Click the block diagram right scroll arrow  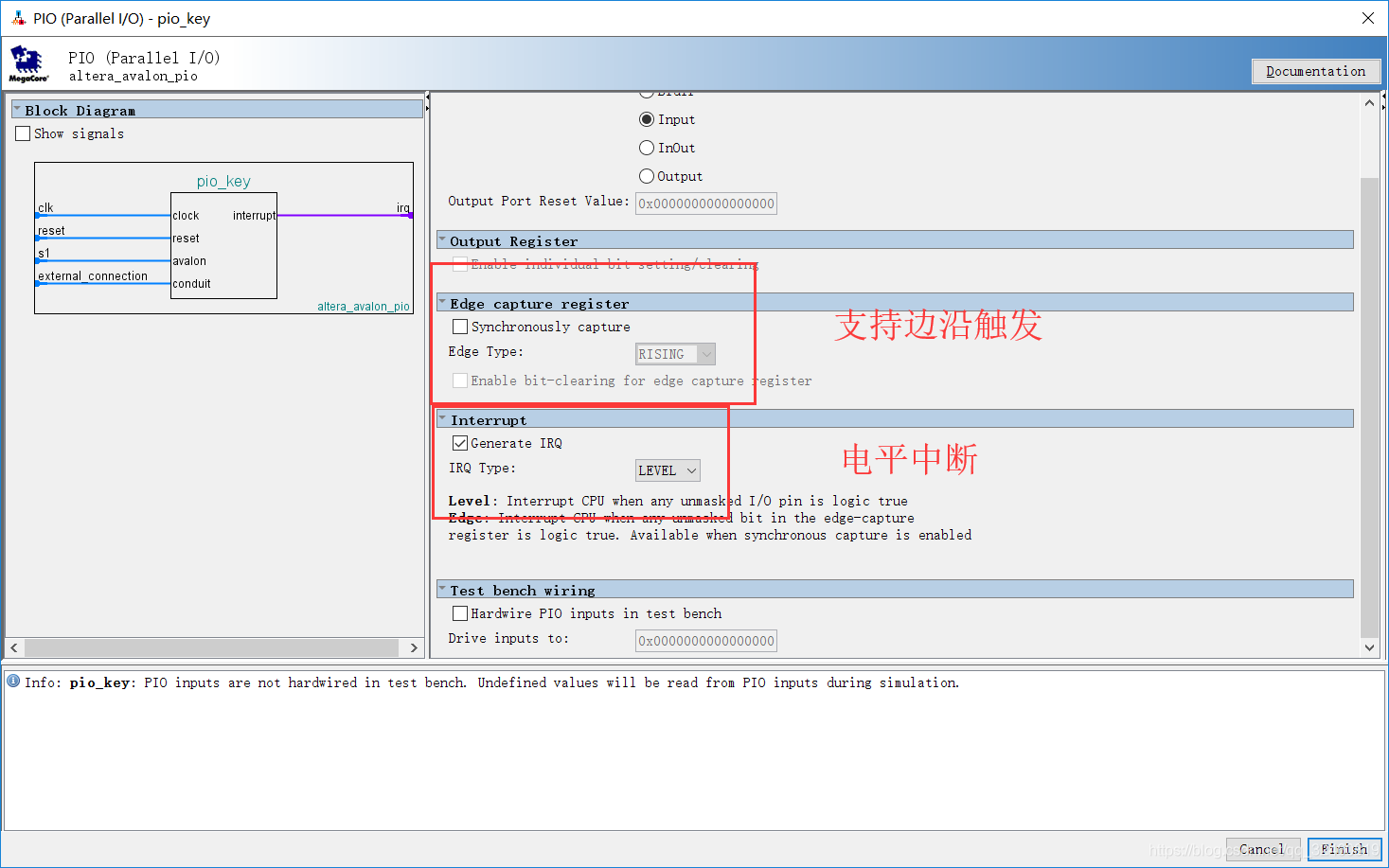click(x=414, y=647)
